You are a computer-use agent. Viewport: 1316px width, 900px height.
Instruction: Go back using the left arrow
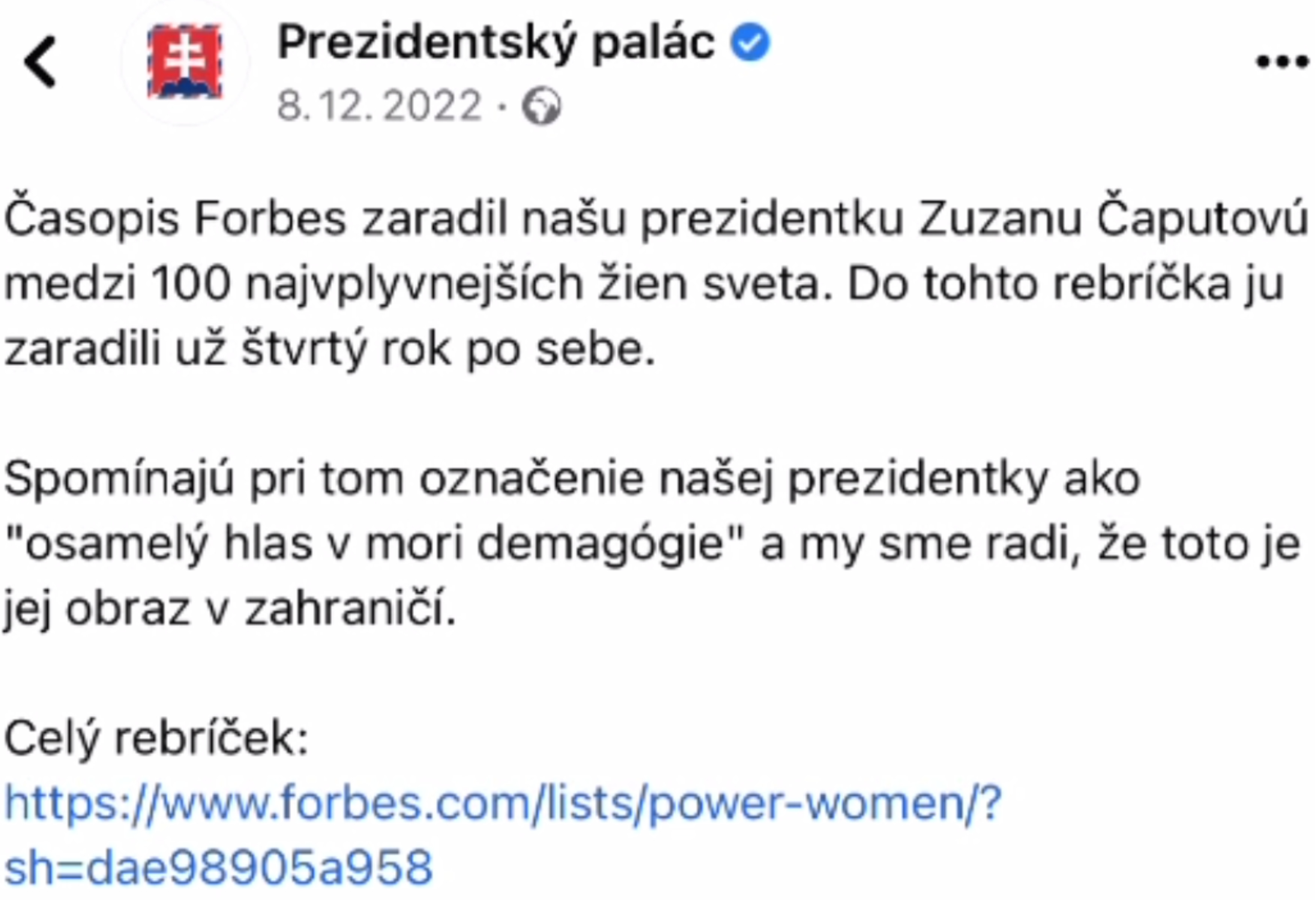pyautogui.click(x=40, y=62)
